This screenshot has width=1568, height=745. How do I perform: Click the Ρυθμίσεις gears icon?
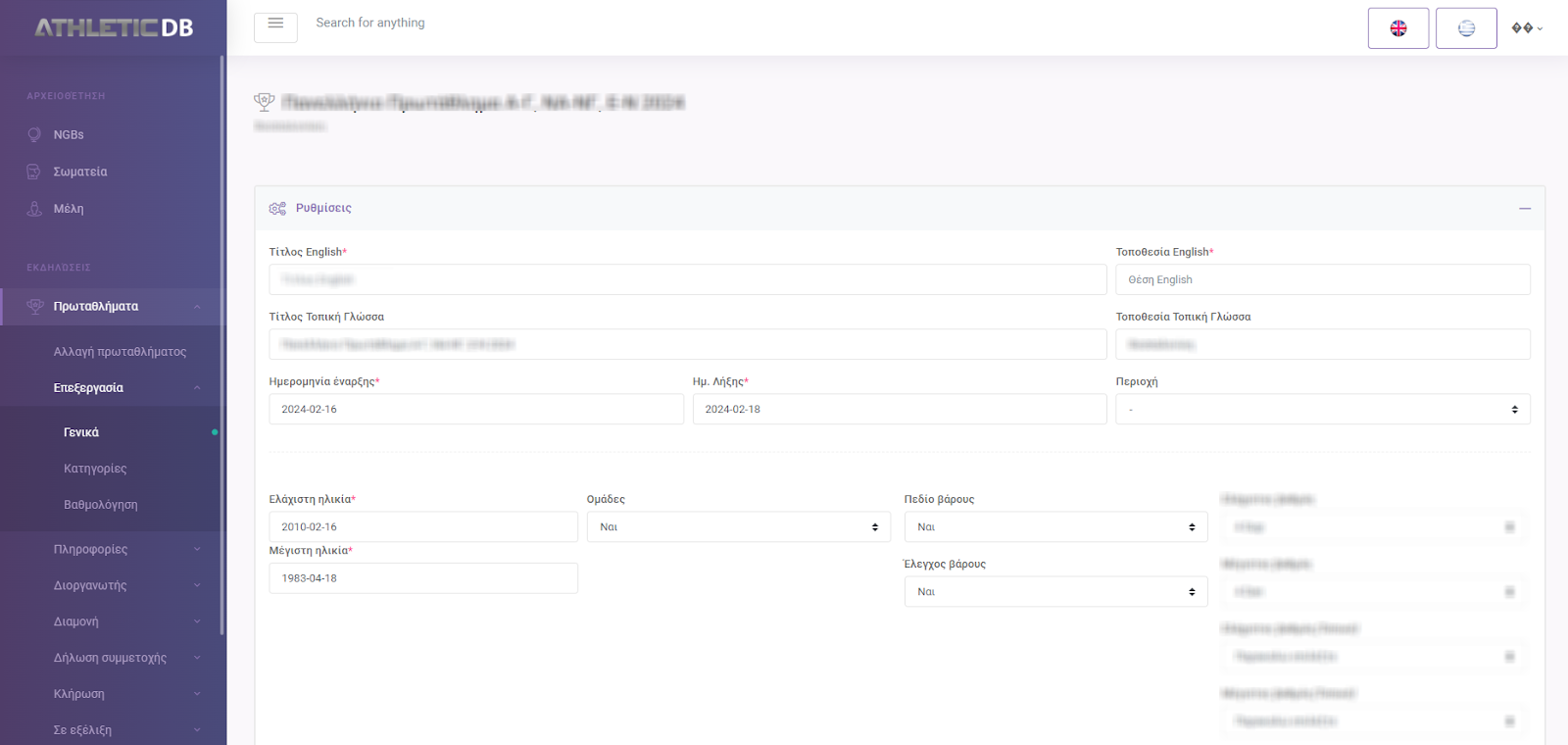click(278, 208)
